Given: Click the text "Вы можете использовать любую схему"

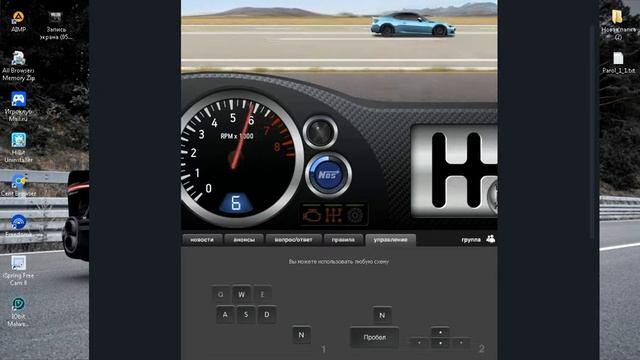Looking at the screenshot, I should [x=339, y=262].
